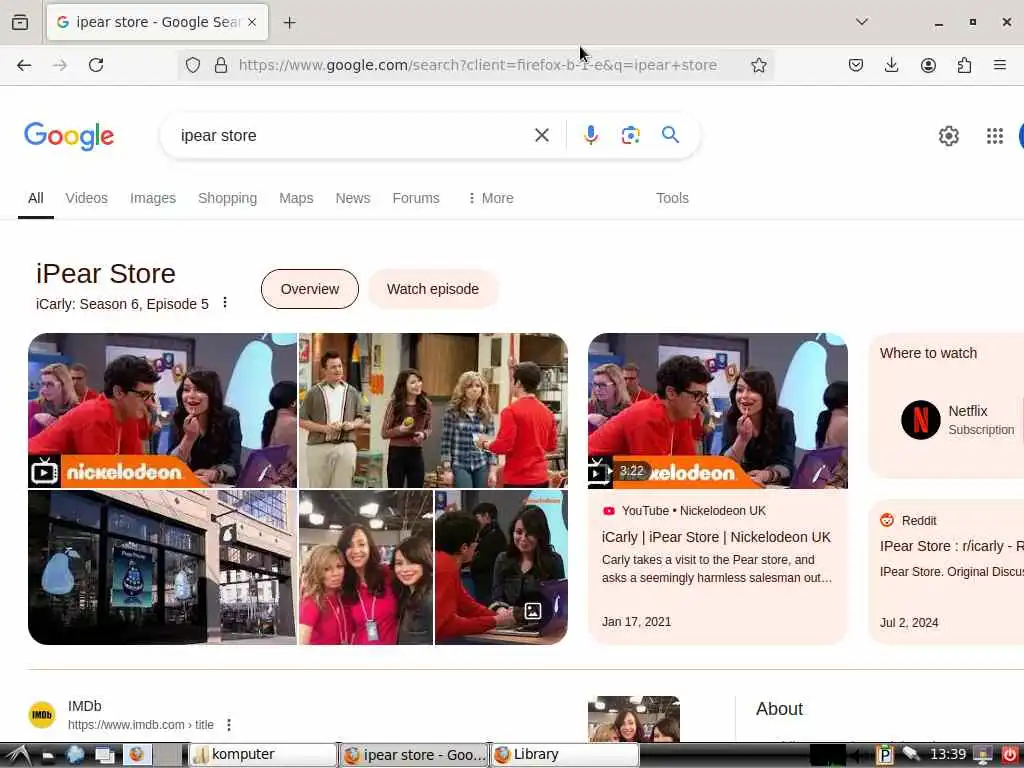Open the tracking protection shield icon

point(193,65)
